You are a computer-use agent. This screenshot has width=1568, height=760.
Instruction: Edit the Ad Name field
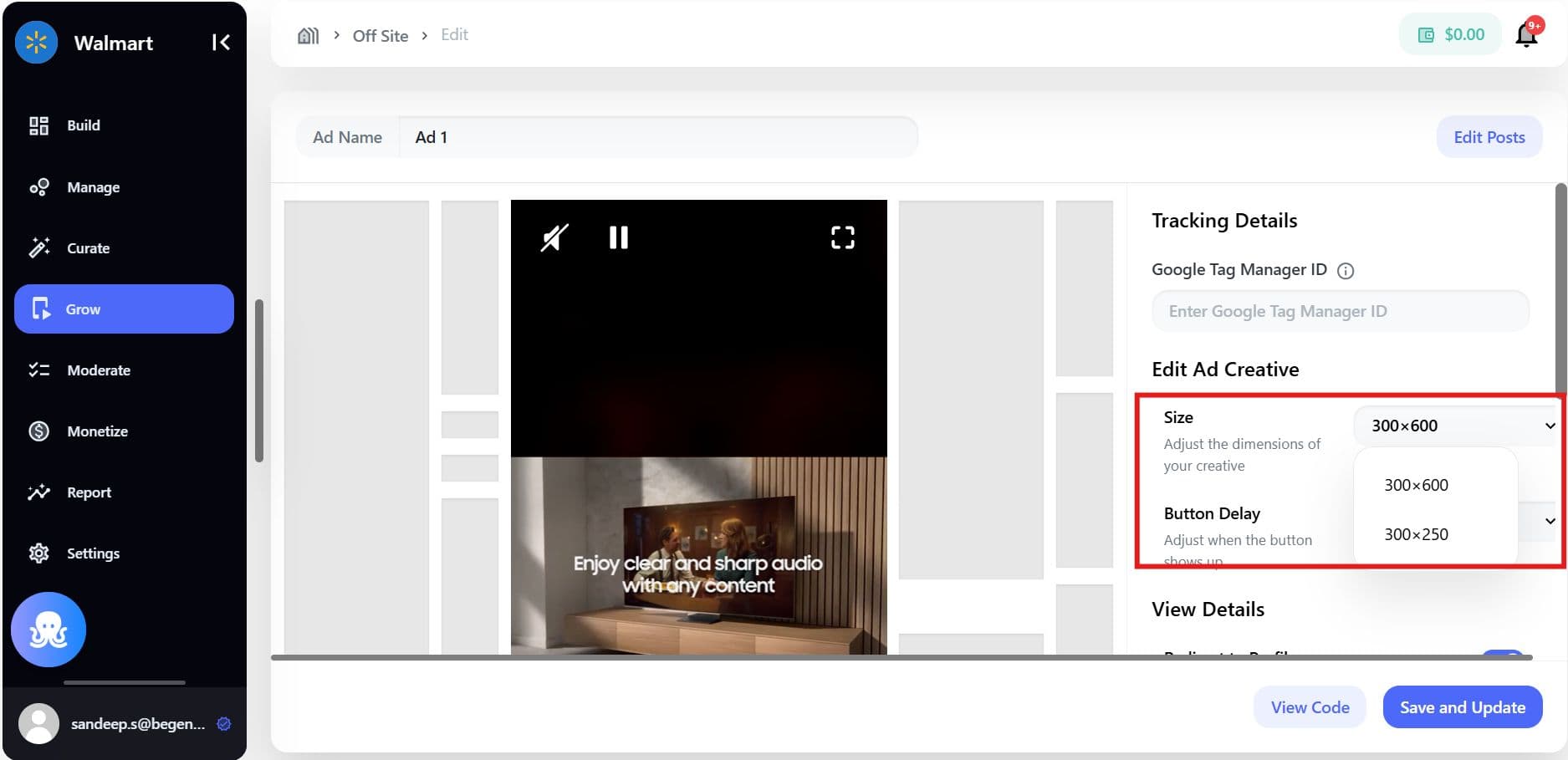point(657,137)
